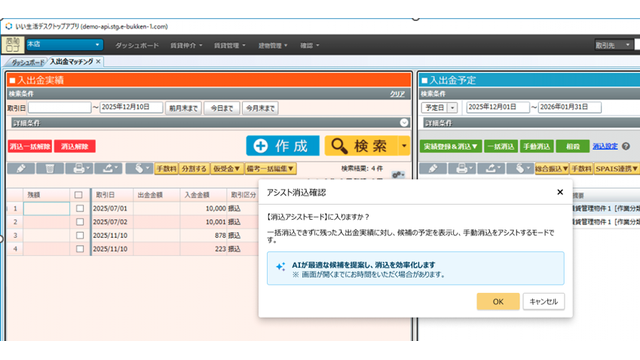The height and width of the screenshot is (360, 640).
Task: Open the printer icon menu in 入出金予定 toolbar
Action: (x=462, y=169)
